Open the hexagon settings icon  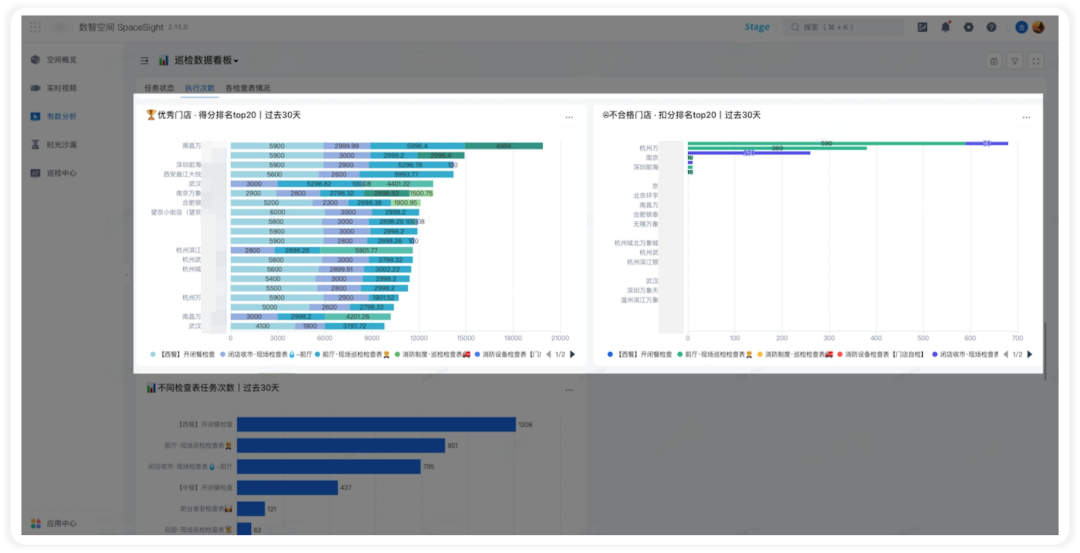(x=968, y=27)
